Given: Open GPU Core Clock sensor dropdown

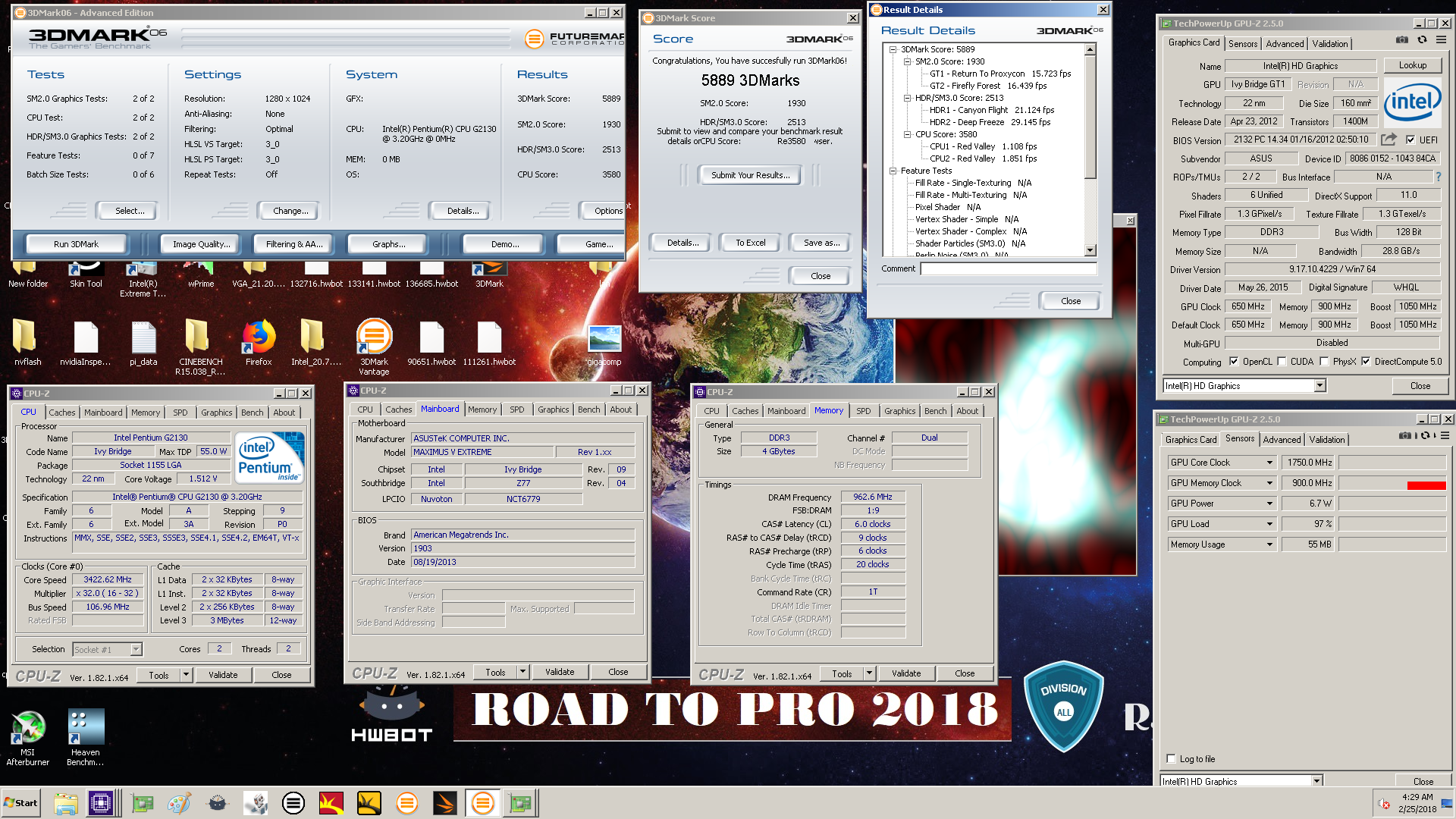Looking at the screenshot, I should [1269, 463].
